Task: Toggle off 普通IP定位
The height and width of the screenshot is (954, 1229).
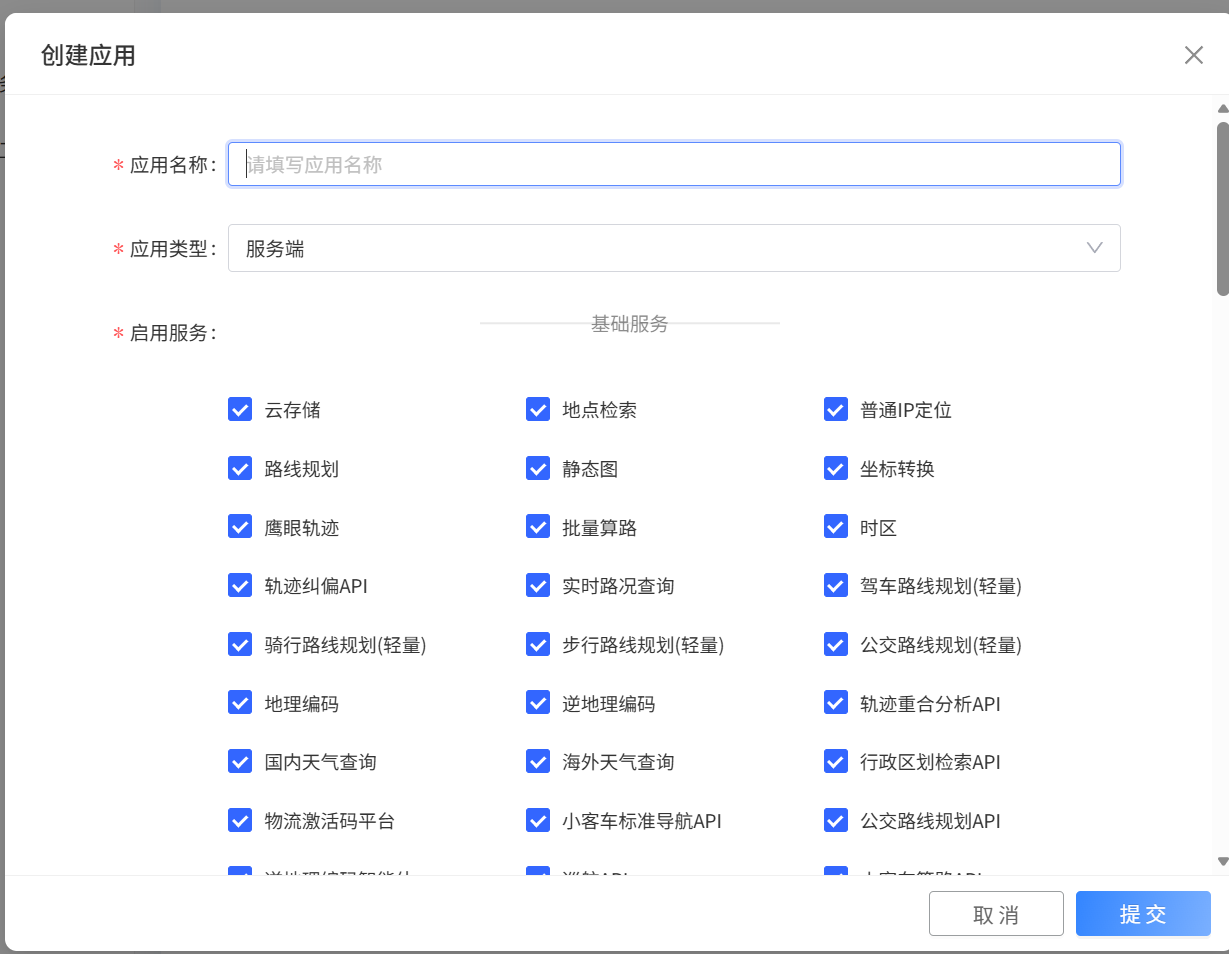Action: 835,409
